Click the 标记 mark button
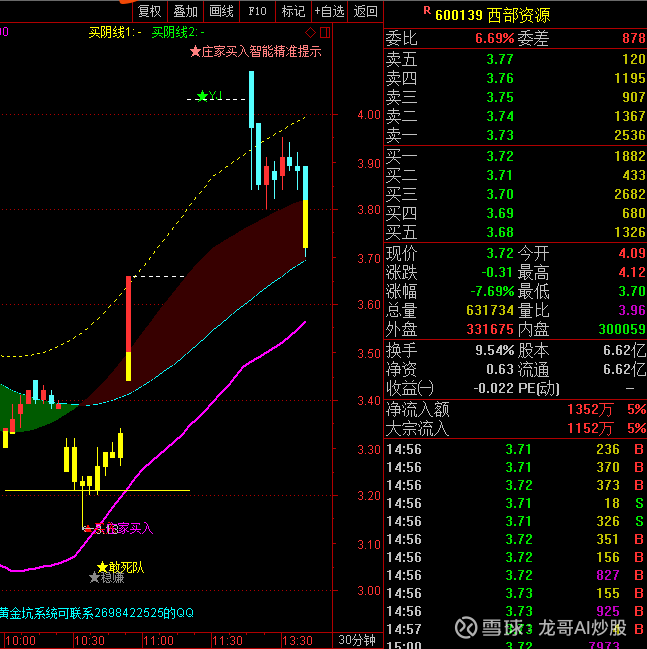This screenshot has width=647, height=649. (x=293, y=11)
